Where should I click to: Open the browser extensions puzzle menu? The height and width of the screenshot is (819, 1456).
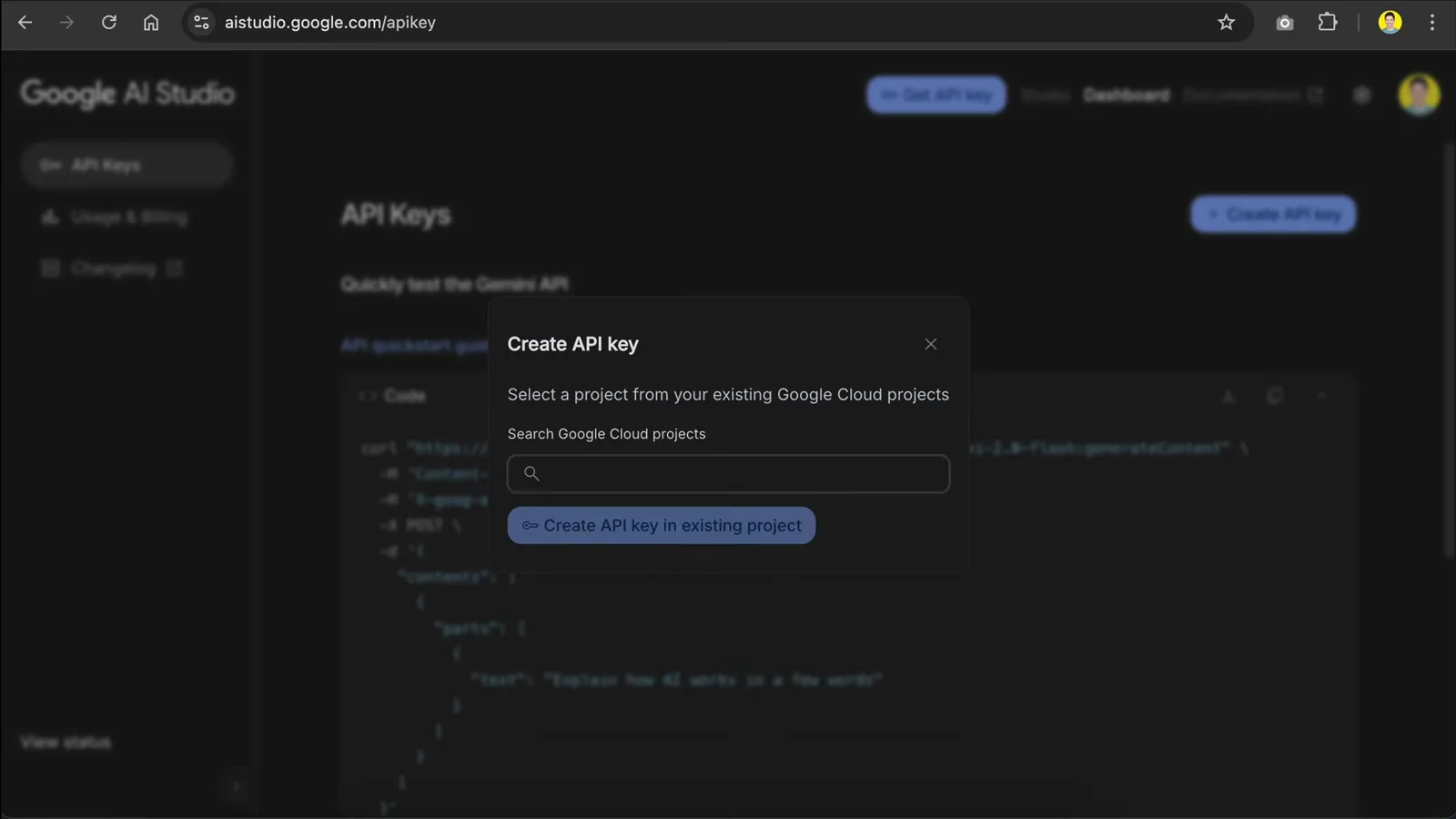coord(1328,22)
